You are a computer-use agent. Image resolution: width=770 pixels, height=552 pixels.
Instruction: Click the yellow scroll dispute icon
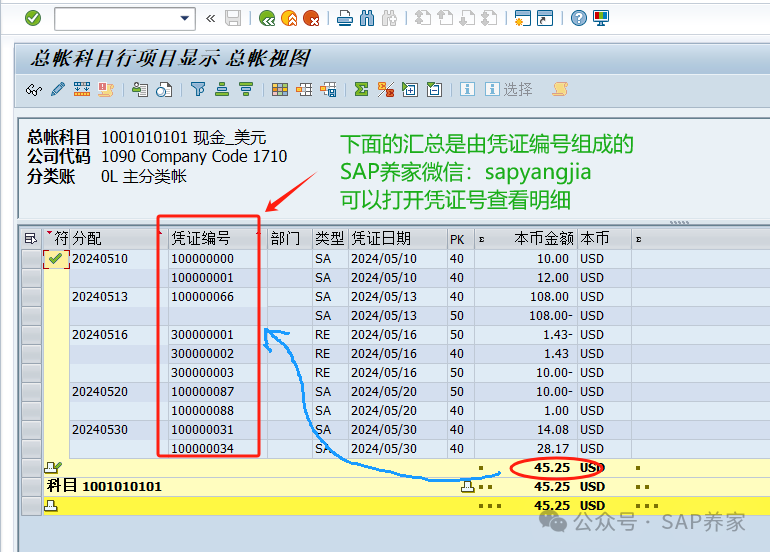[560, 89]
